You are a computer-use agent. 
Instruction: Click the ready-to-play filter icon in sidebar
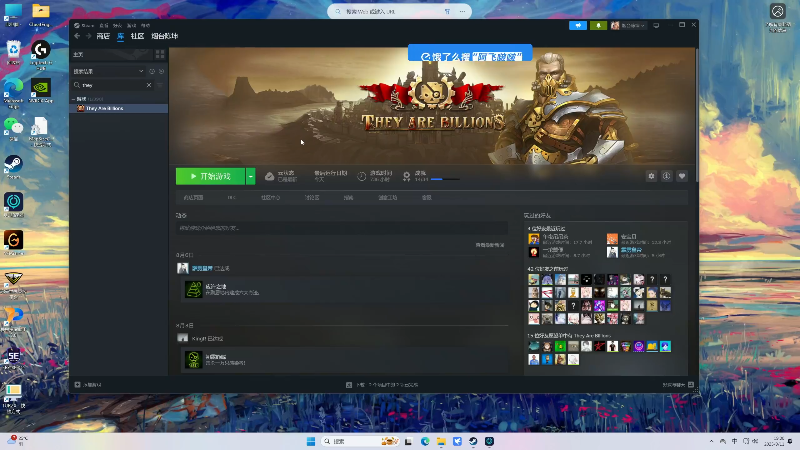click(x=161, y=71)
